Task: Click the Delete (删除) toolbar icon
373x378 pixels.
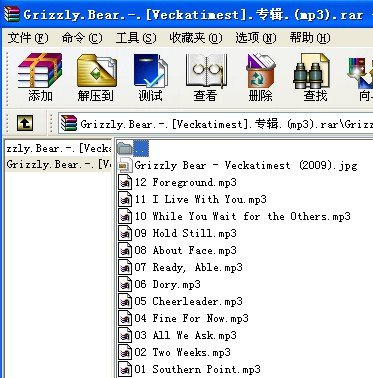Action: [261, 77]
